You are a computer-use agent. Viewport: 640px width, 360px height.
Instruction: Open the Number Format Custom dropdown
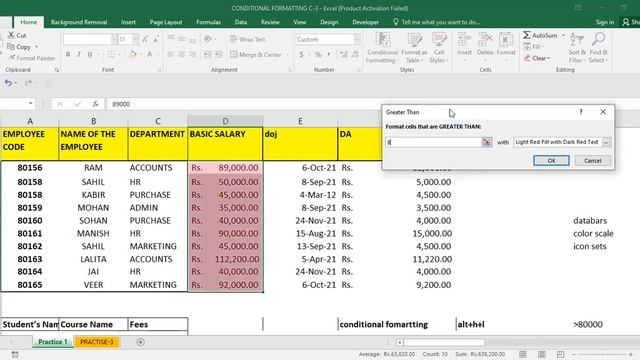click(x=357, y=39)
